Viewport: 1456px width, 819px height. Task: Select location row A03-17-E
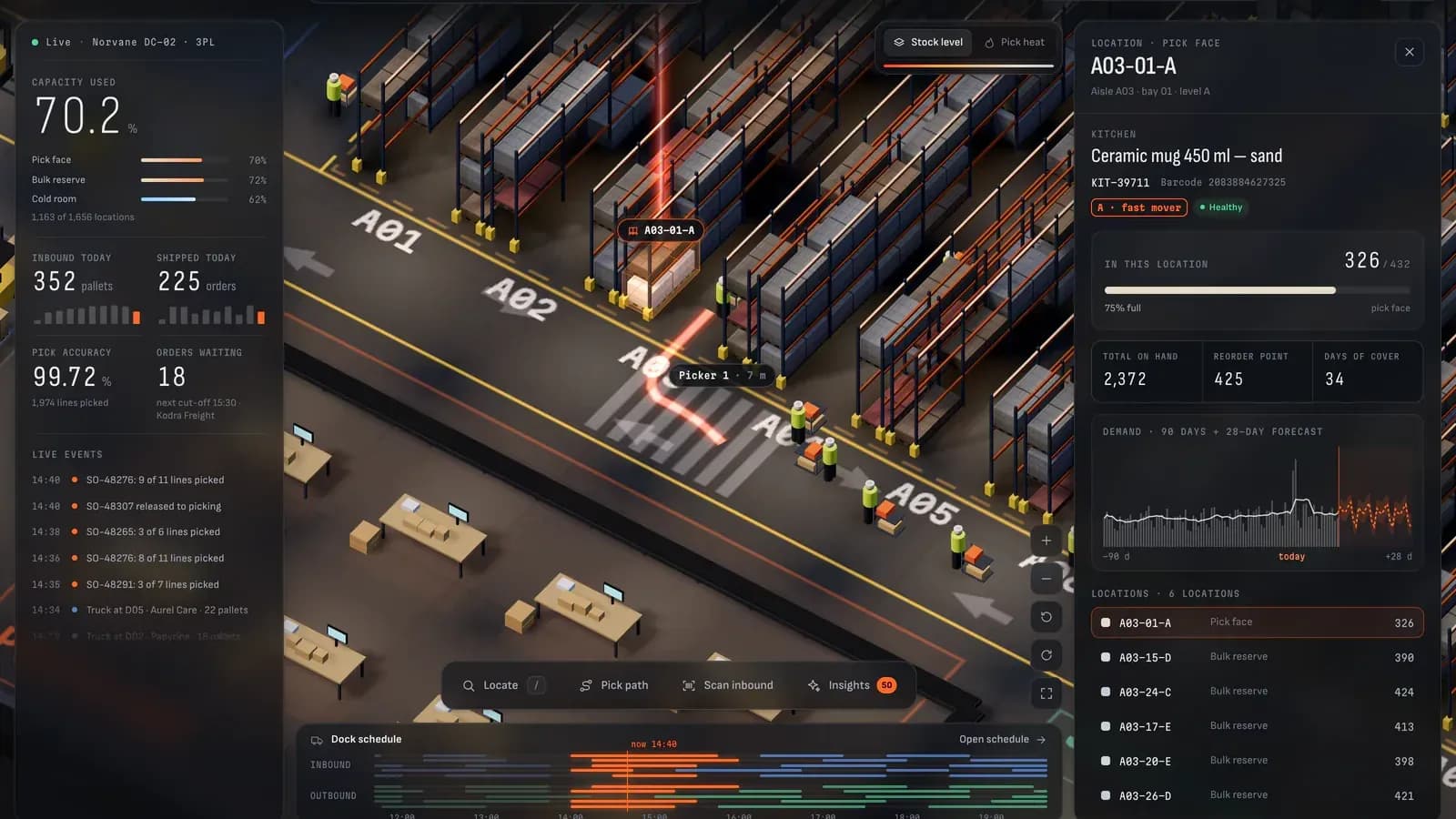tap(1257, 726)
